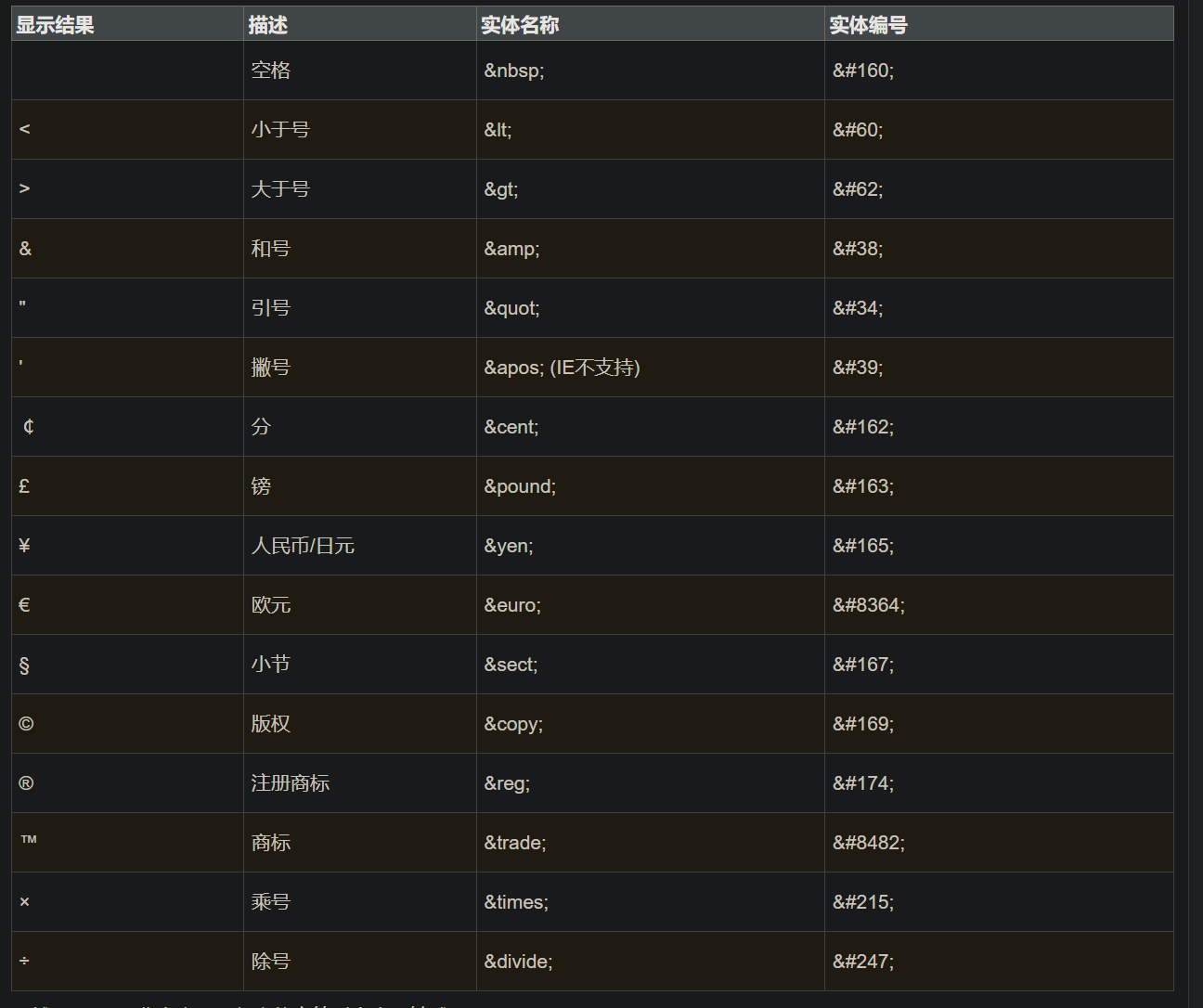Click the 描述 column header
The width and height of the screenshot is (1203, 1008).
coord(268,25)
